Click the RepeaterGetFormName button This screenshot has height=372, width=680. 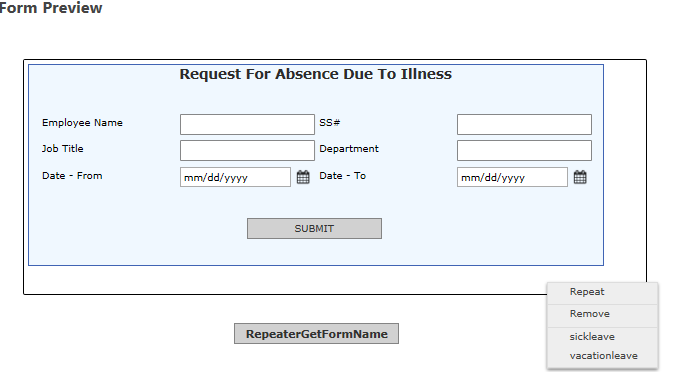coord(317,333)
